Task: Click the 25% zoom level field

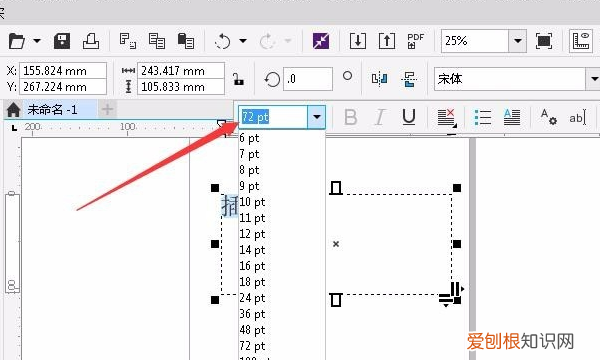Action: (475, 41)
